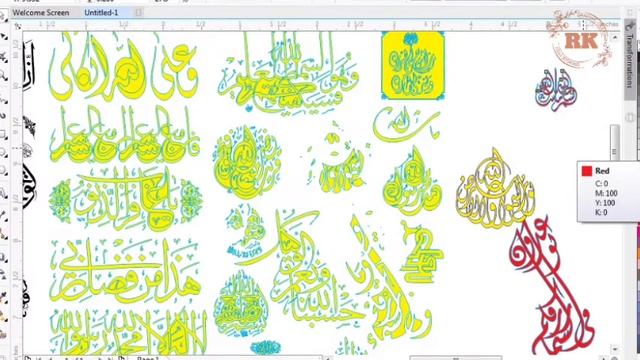Click the docker icon below the Transformations tab

click(629, 117)
